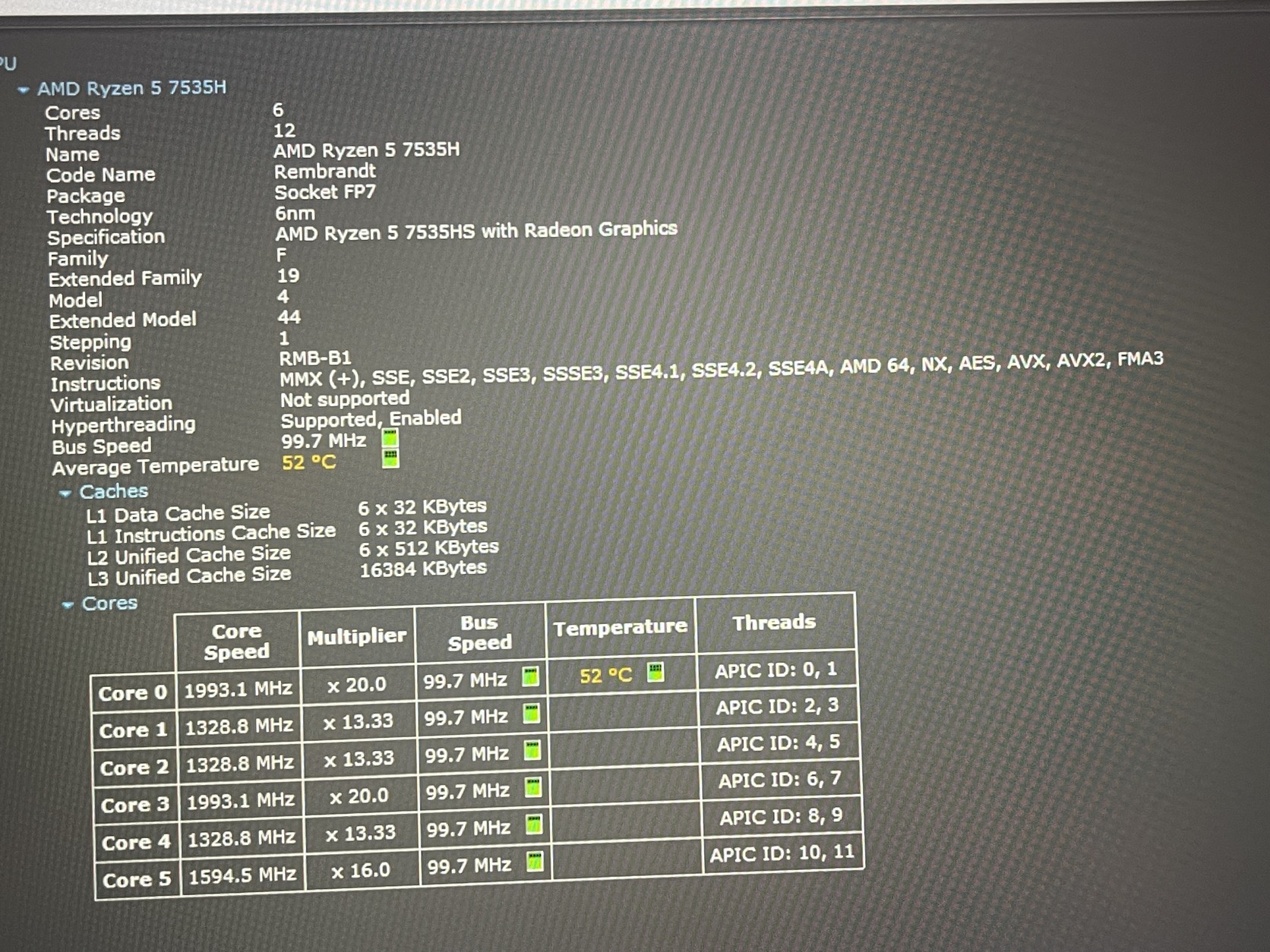Open the Core 4 bus speed graph icon

(534, 824)
